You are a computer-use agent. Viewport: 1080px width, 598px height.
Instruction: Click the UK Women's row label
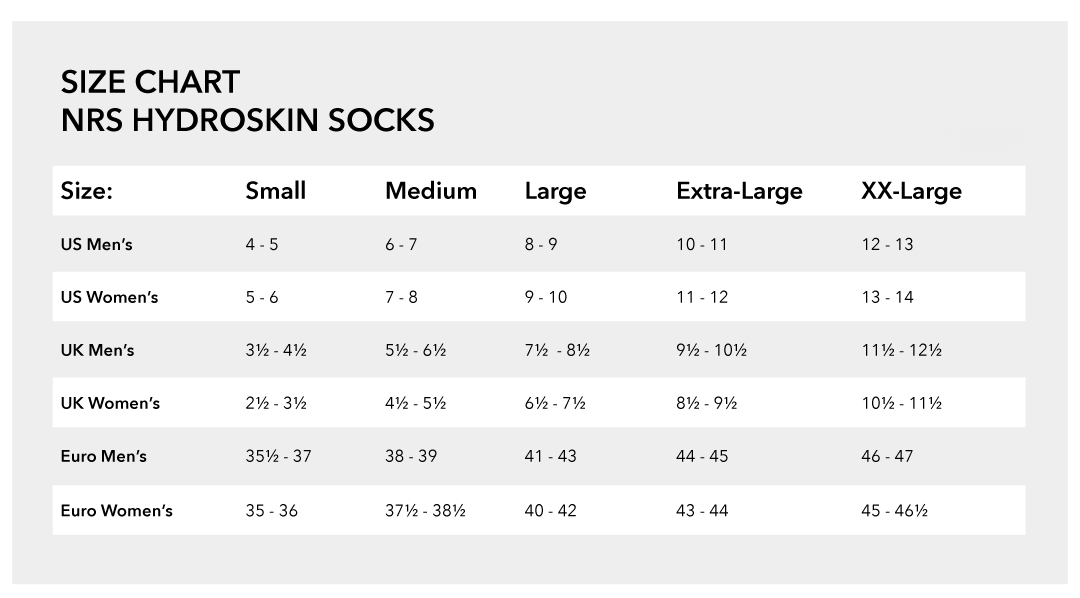(x=110, y=403)
